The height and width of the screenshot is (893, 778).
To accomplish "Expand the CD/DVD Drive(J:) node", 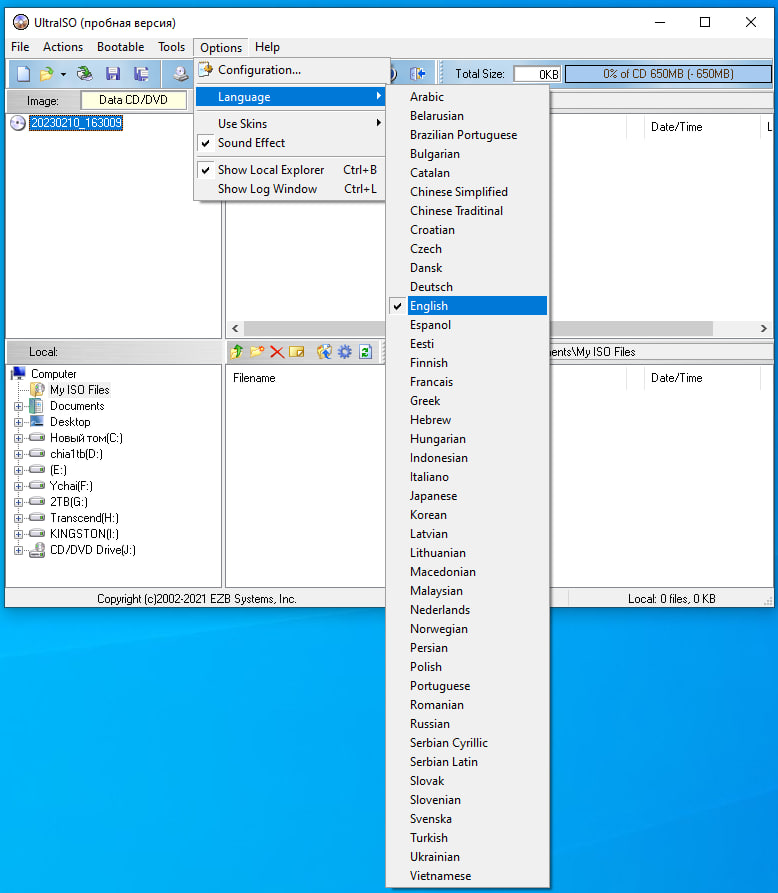I will (18, 550).
